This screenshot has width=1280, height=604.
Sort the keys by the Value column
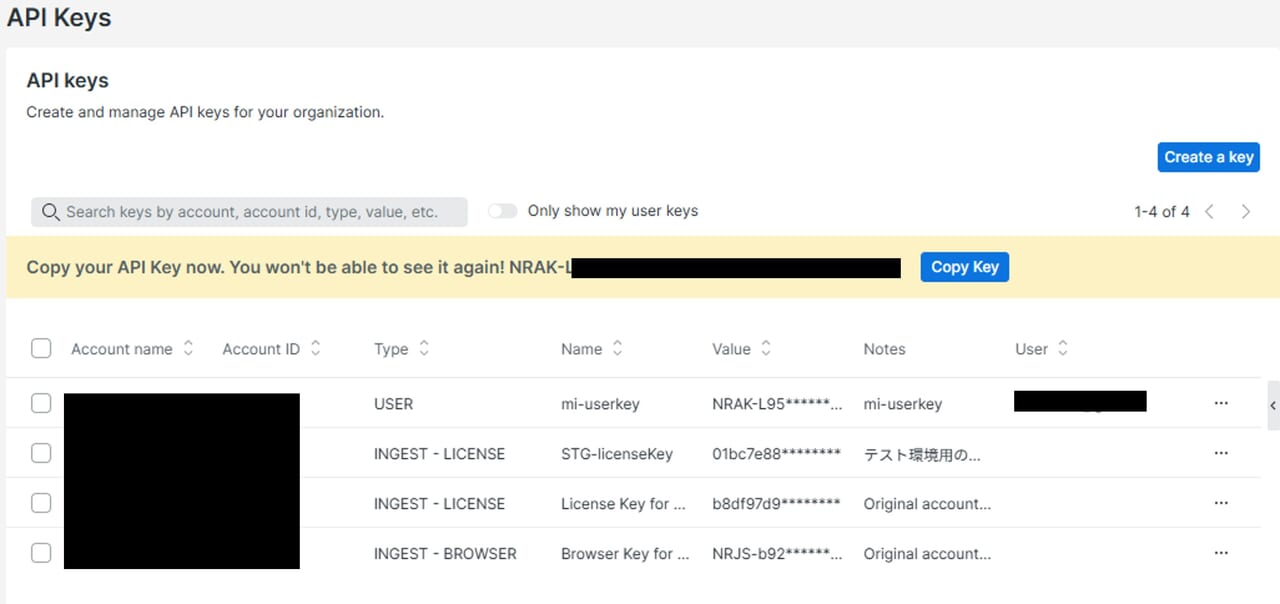coord(766,349)
